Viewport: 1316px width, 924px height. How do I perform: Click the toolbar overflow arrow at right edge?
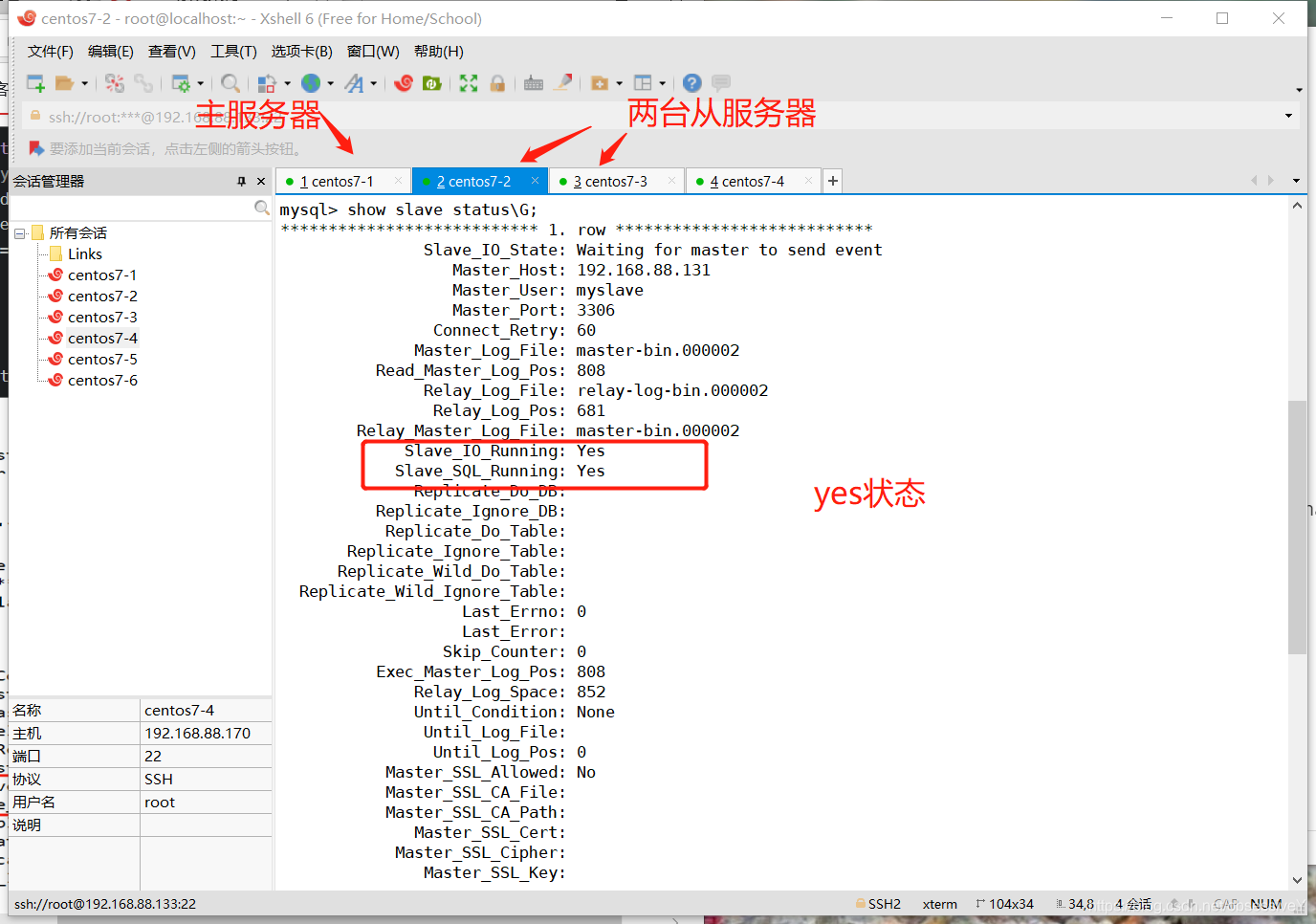coord(1299,90)
